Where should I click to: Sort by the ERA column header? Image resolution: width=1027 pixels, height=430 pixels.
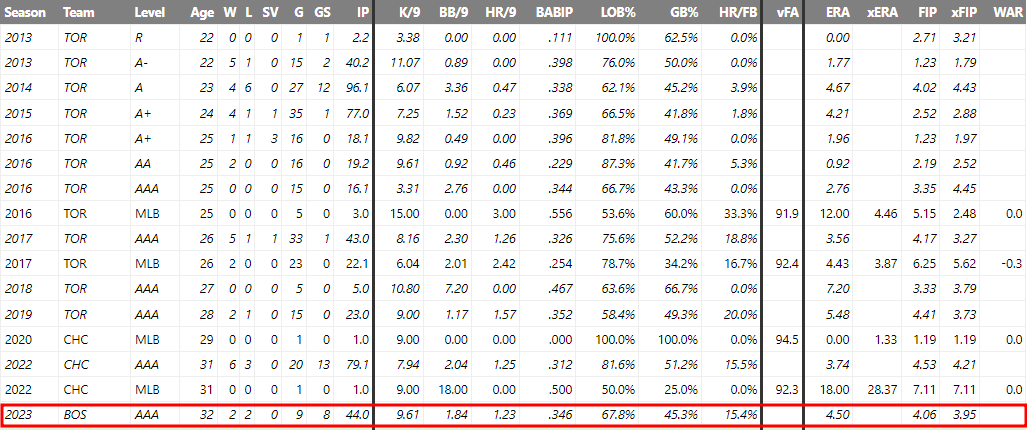point(838,12)
